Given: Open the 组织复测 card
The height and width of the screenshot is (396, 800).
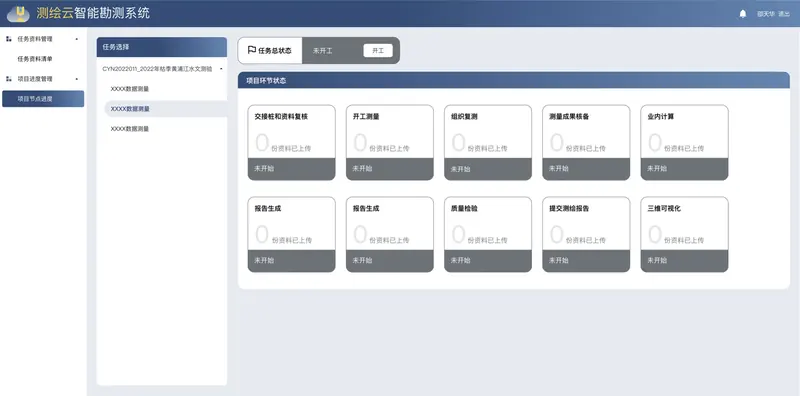Looking at the screenshot, I should point(488,142).
